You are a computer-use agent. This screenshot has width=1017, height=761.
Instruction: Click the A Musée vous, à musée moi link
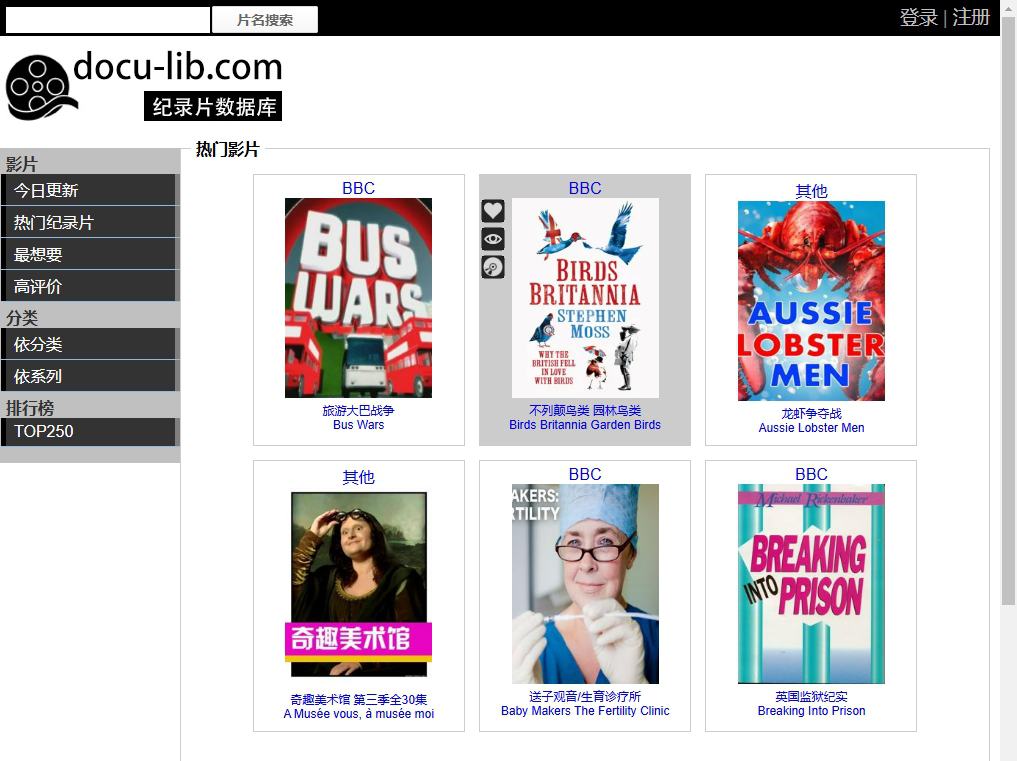[x=358, y=714]
